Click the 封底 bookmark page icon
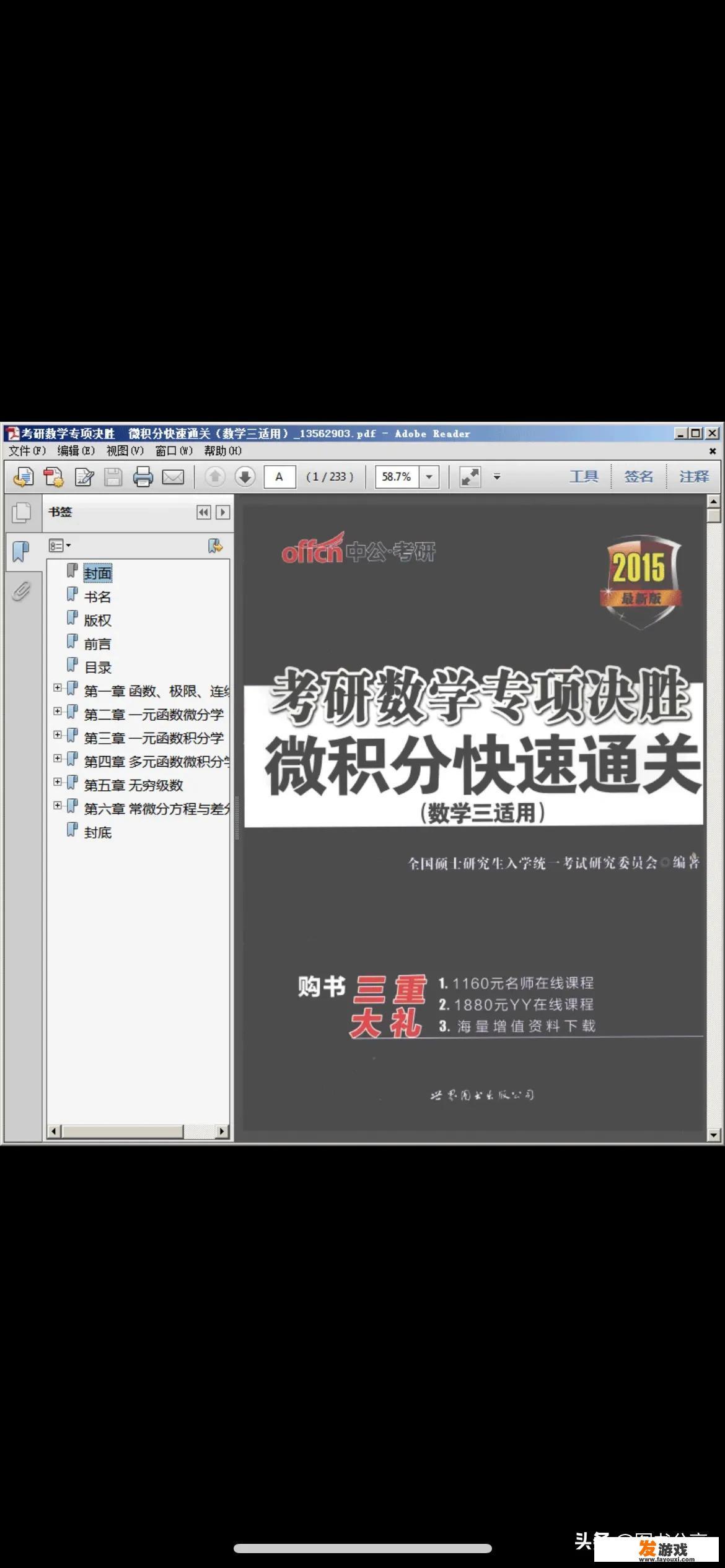Image resolution: width=725 pixels, height=1568 pixels. tap(72, 830)
